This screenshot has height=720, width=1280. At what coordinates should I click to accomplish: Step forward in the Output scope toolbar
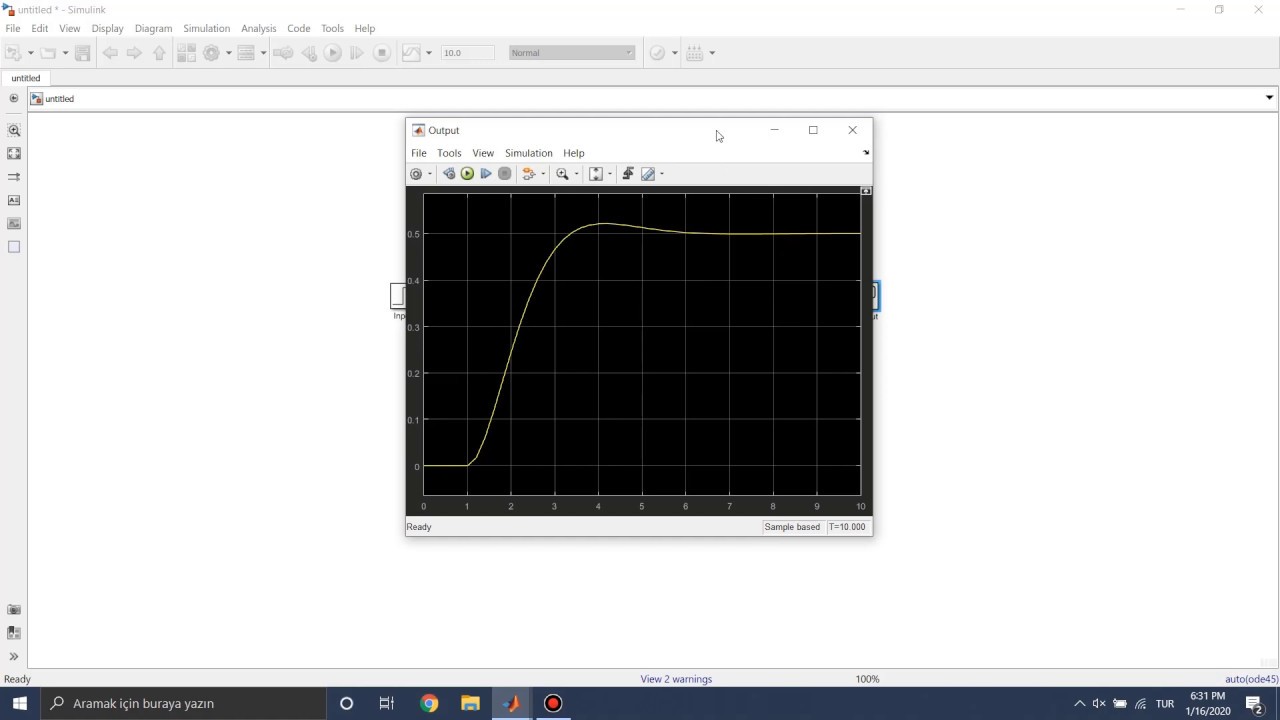486,174
